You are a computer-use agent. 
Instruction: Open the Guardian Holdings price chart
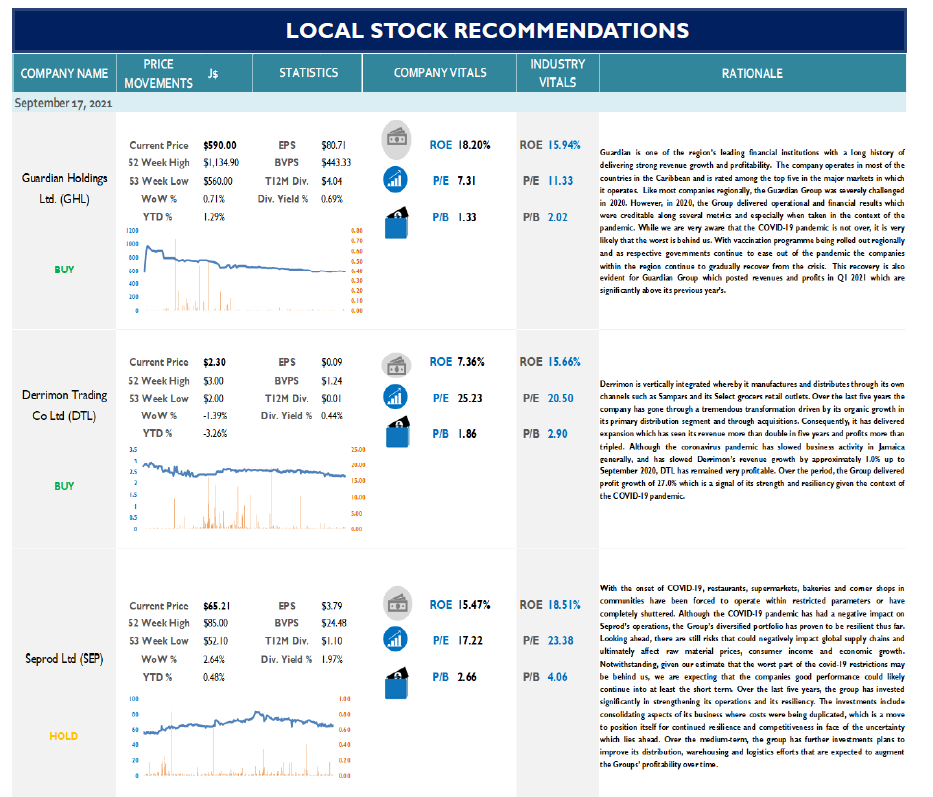(244, 270)
